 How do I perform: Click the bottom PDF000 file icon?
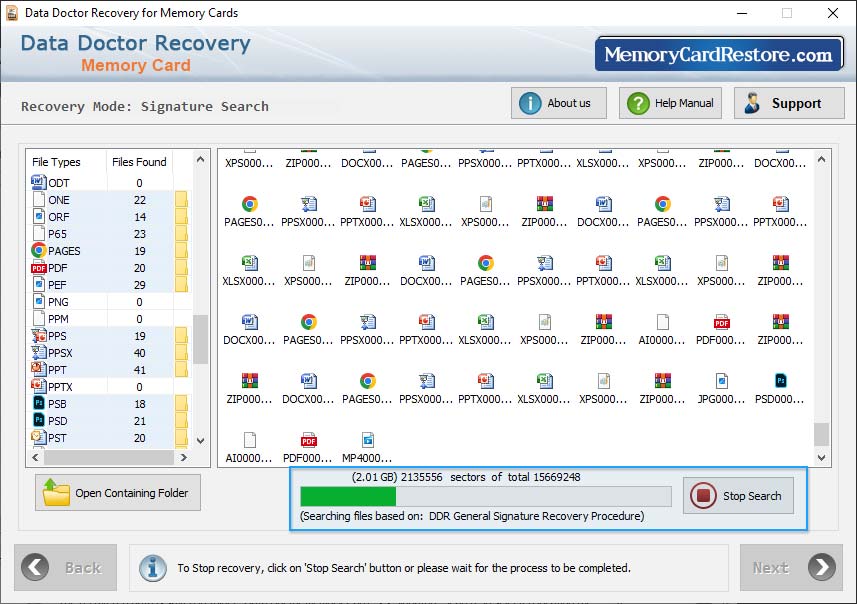tap(308, 439)
